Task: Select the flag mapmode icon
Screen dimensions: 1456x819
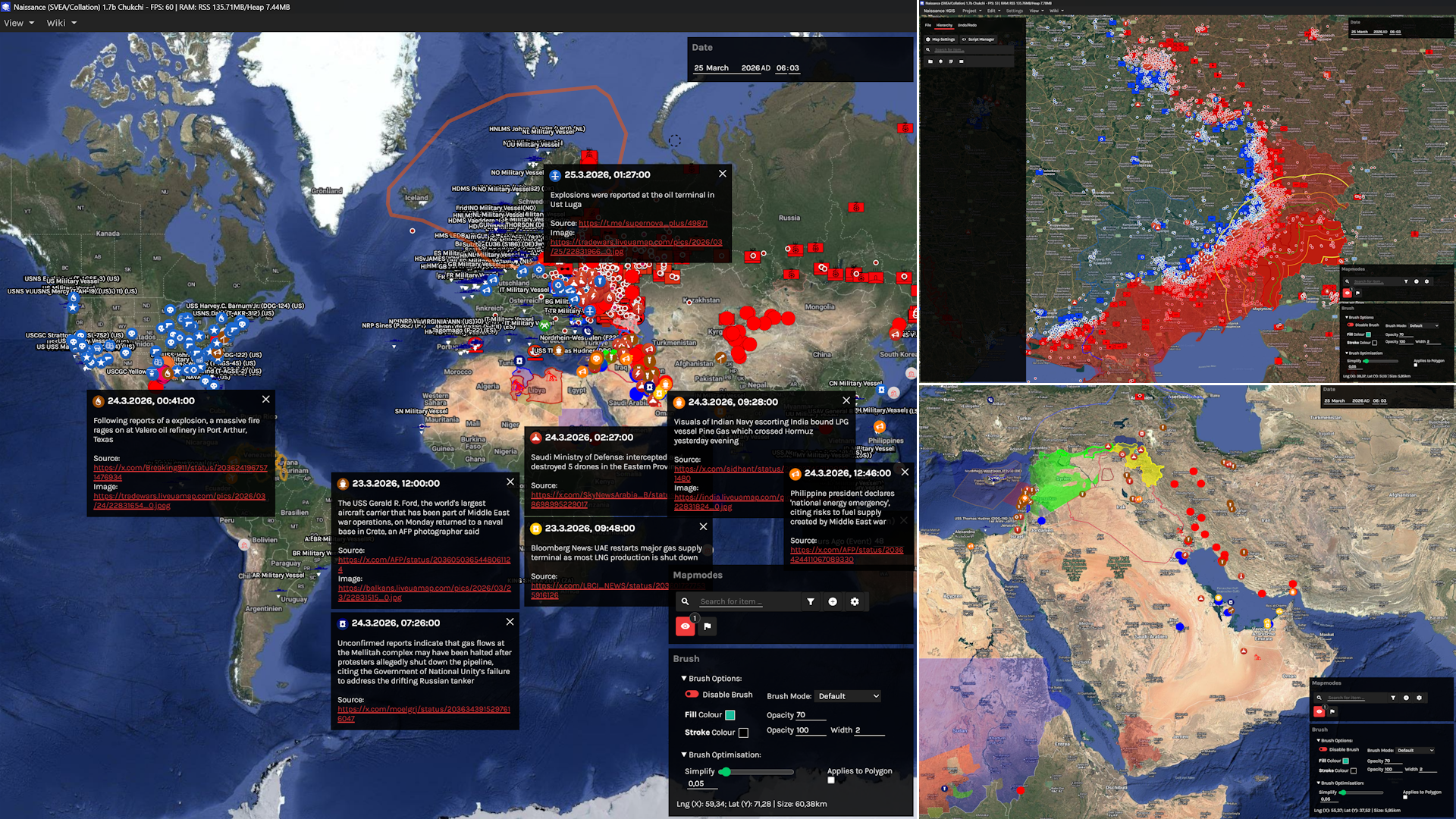Action: pos(707,626)
